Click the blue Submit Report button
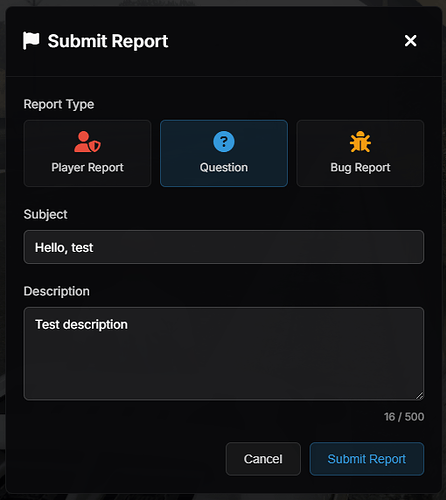This screenshot has height=500, width=446. (367, 459)
